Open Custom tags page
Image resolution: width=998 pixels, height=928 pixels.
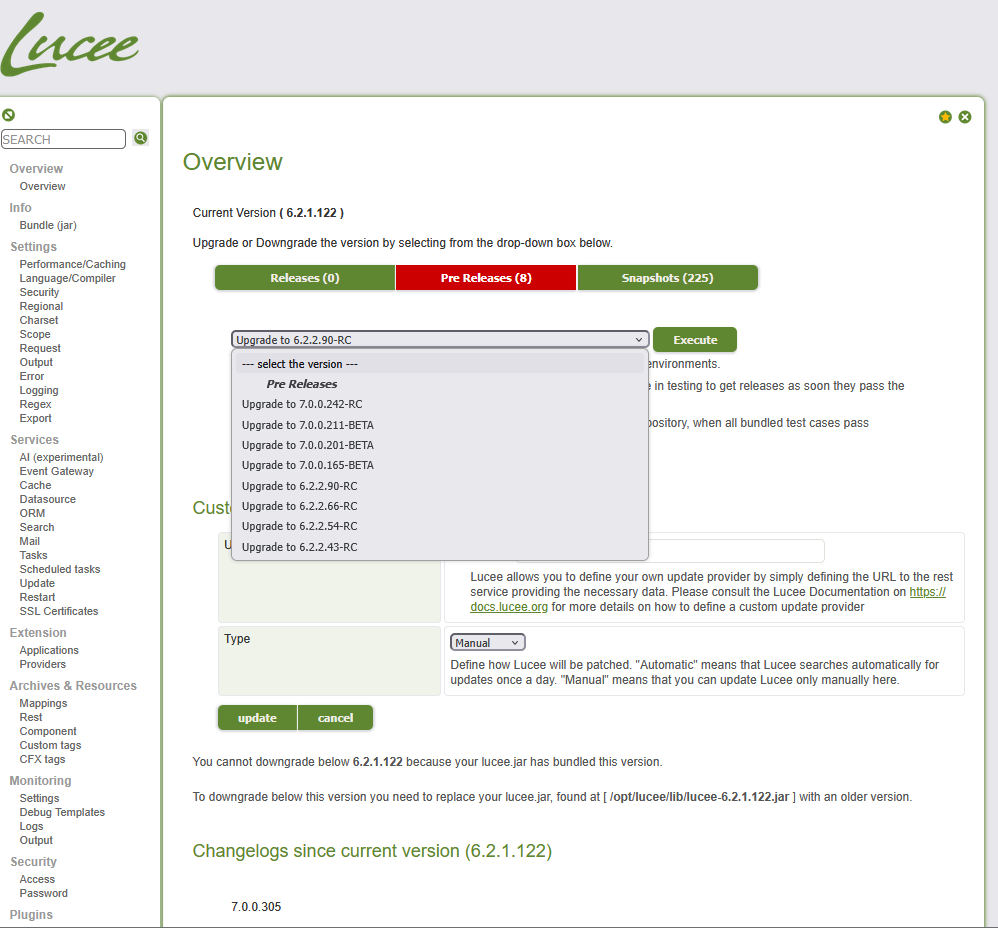tap(50, 745)
